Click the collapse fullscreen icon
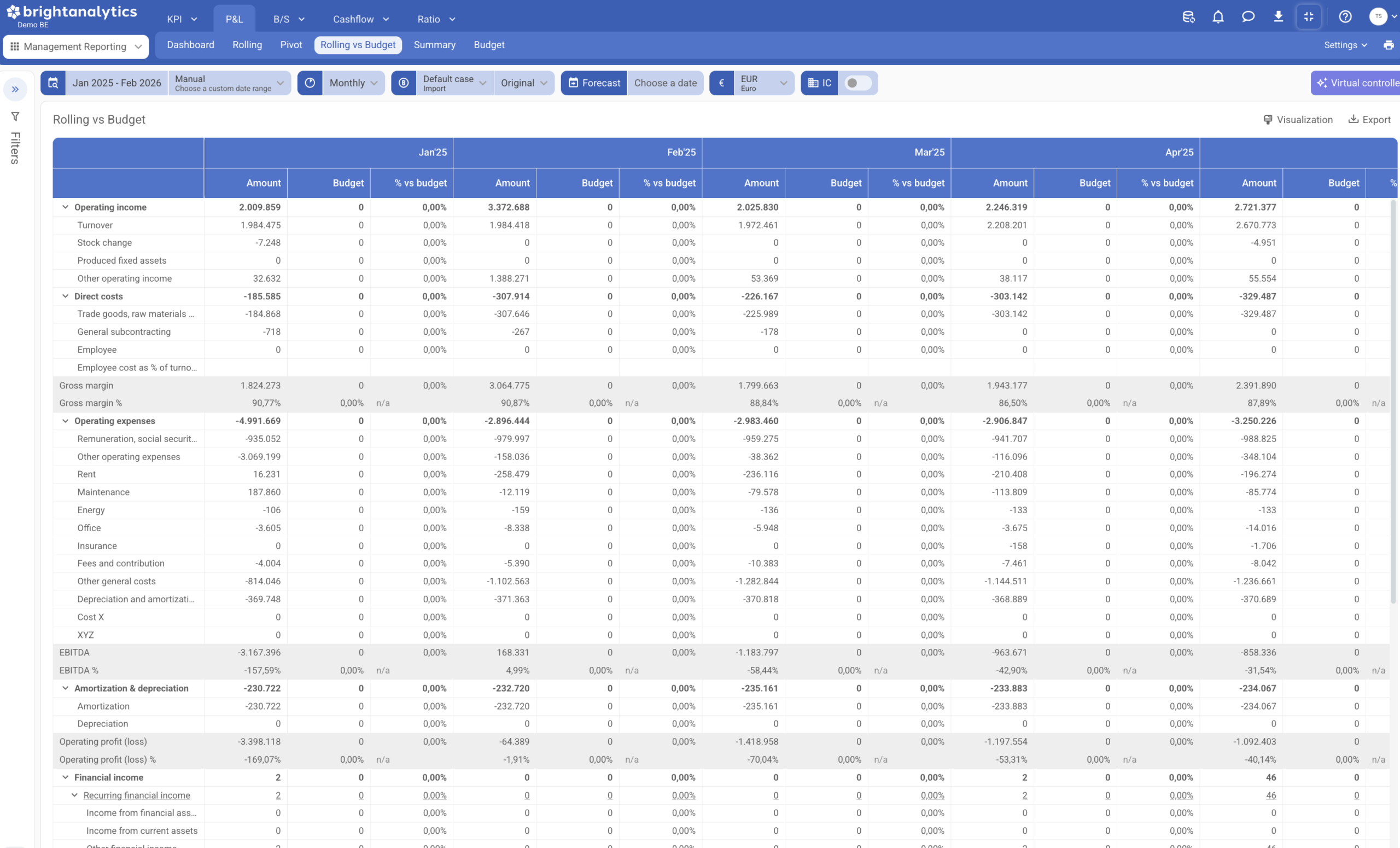This screenshot has width=1400, height=848. click(x=1309, y=17)
